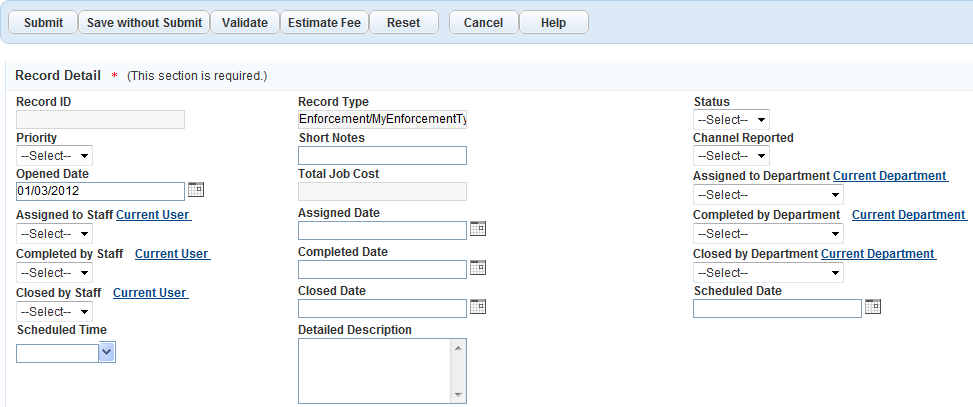
Task: Open calendar picker for Opened Date
Action: [x=196, y=190]
